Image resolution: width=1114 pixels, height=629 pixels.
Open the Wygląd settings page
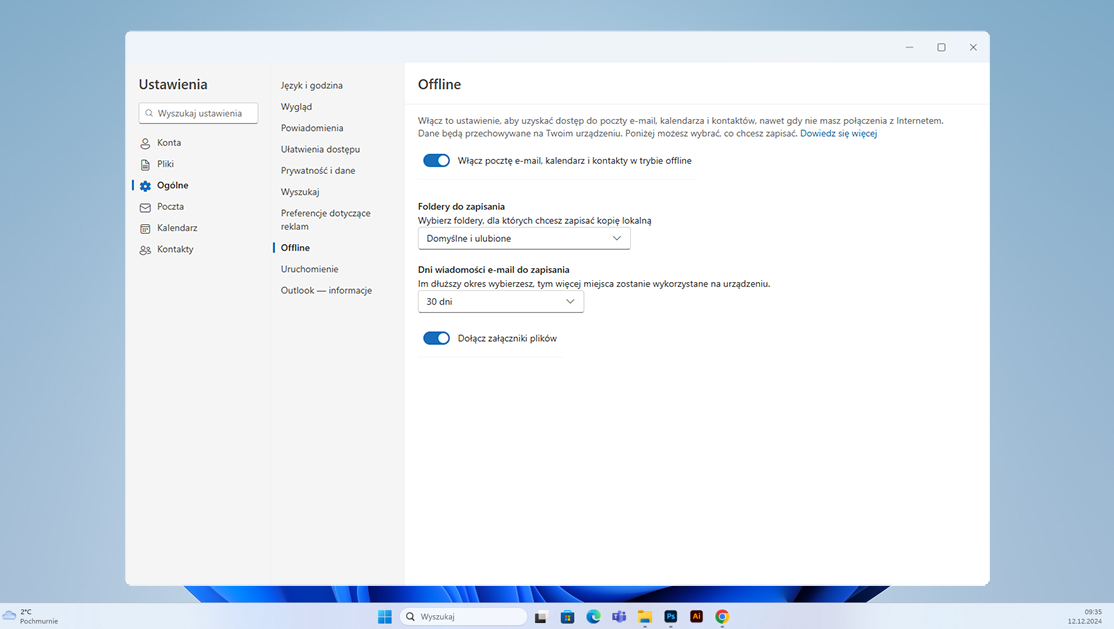coord(296,107)
